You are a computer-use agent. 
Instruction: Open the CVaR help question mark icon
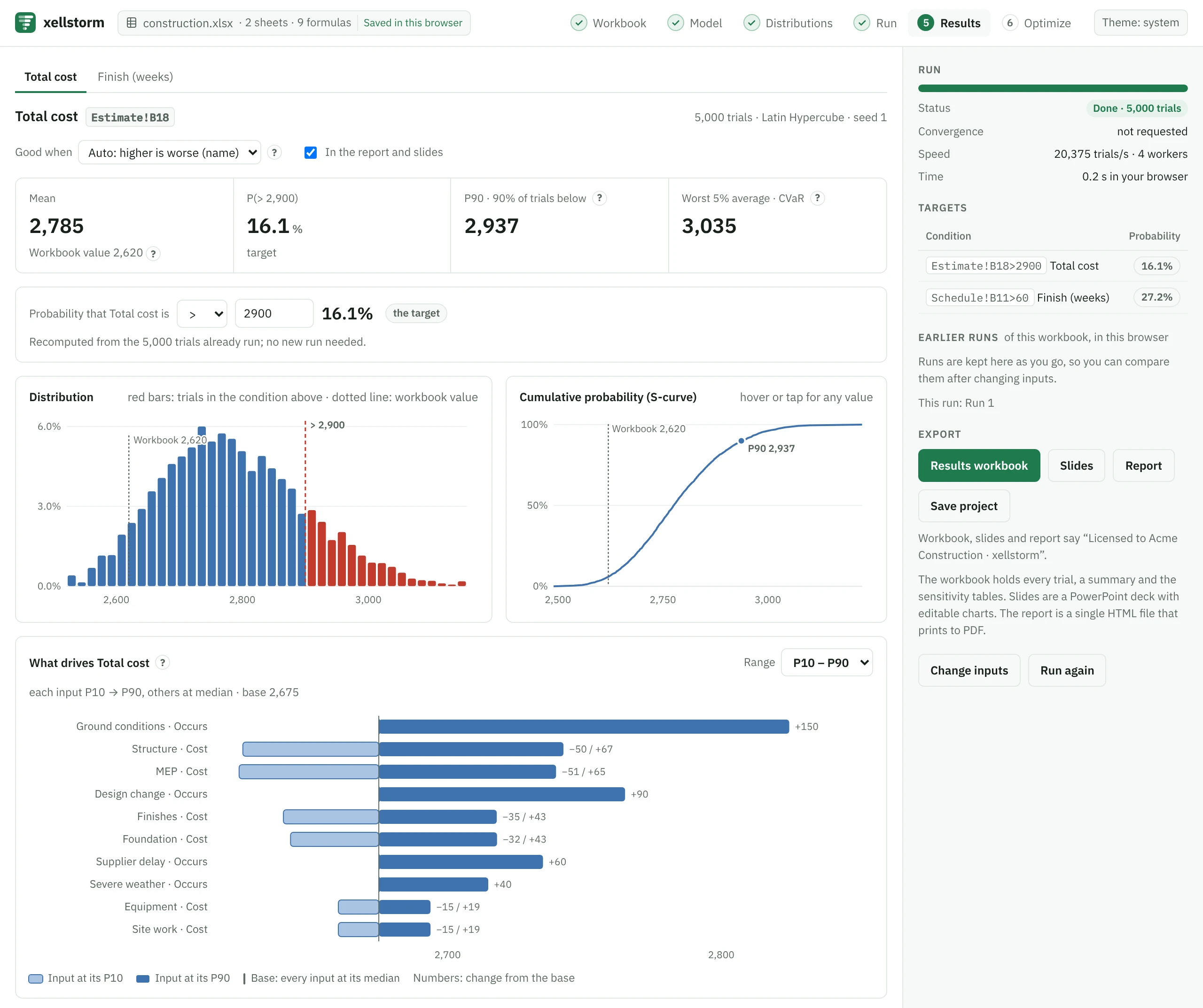click(x=818, y=198)
